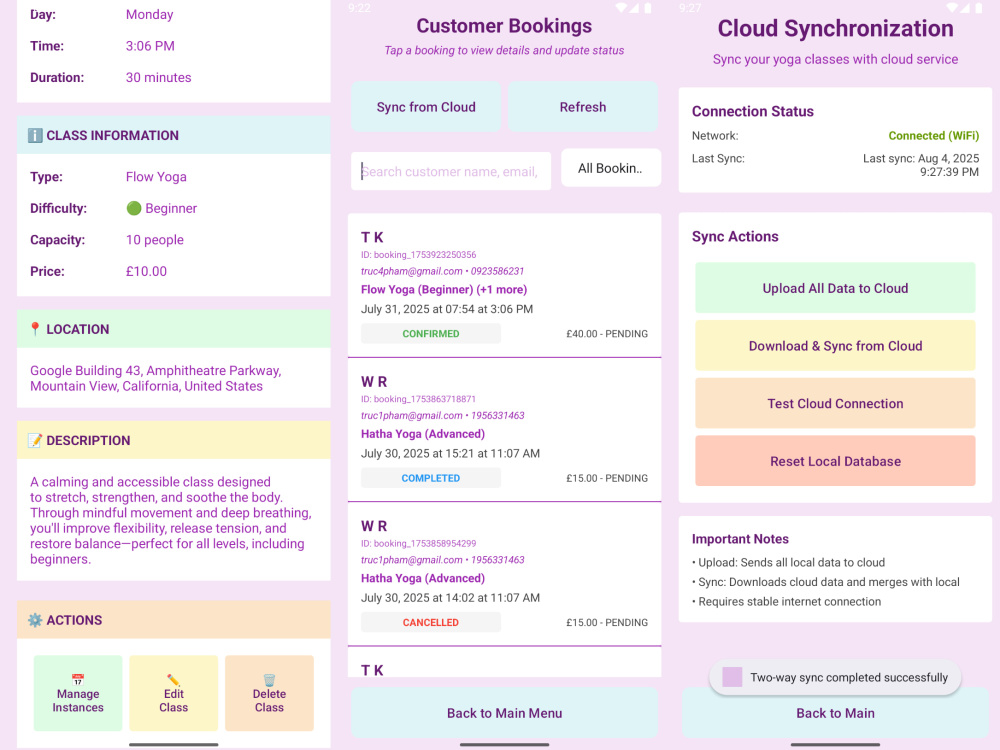The height and width of the screenshot is (750, 1000).
Task: Tap Download & Sync from Cloud
Action: pyautogui.click(x=835, y=346)
